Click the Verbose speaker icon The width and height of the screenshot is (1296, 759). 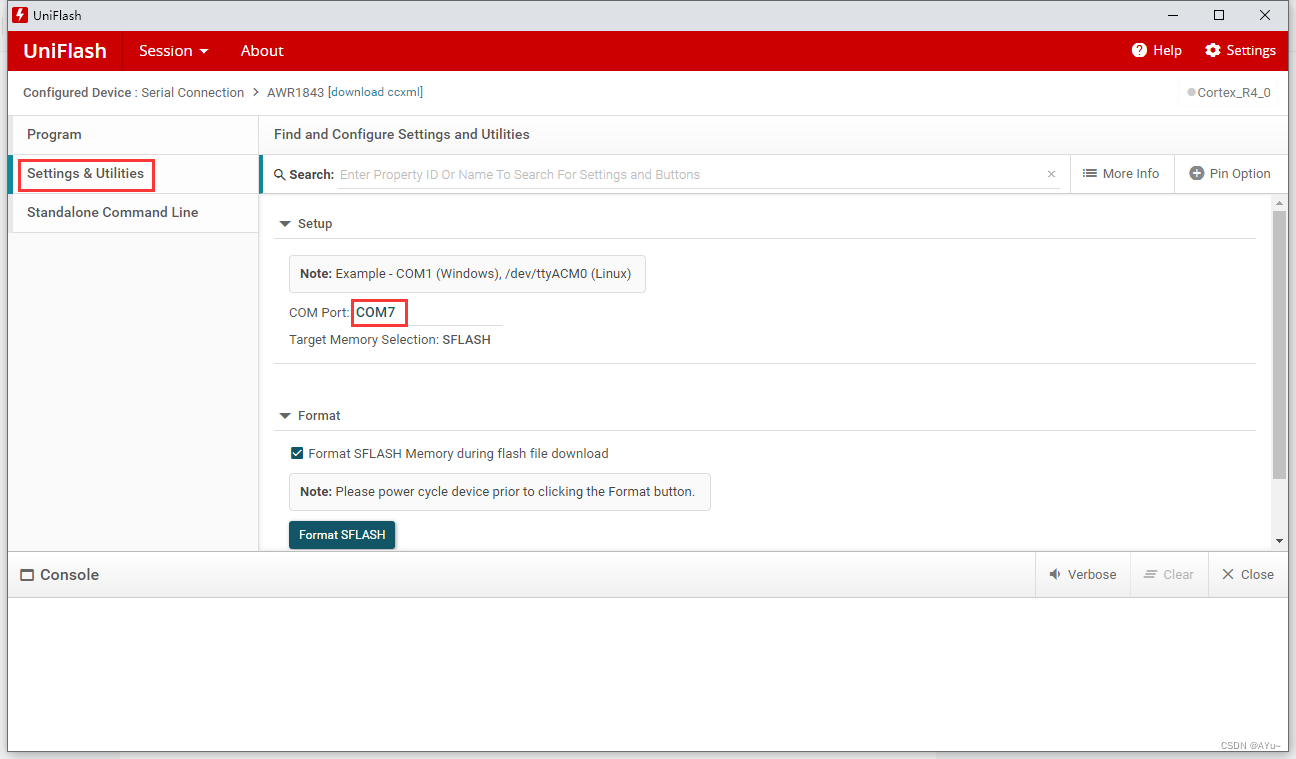[1055, 574]
